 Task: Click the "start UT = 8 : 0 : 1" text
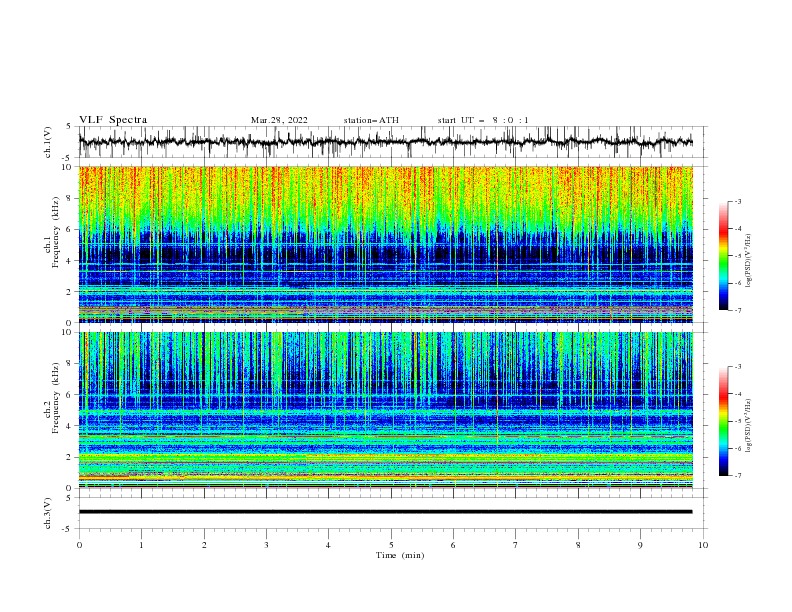[x=483, y=120]
